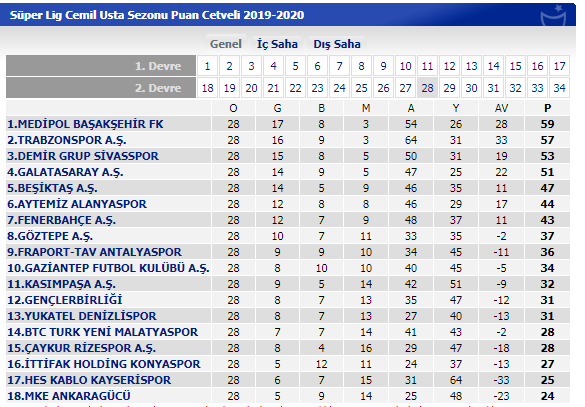The image size is (585, 407).
Task: Click the P points column header
Action: (x=547, y=108)
